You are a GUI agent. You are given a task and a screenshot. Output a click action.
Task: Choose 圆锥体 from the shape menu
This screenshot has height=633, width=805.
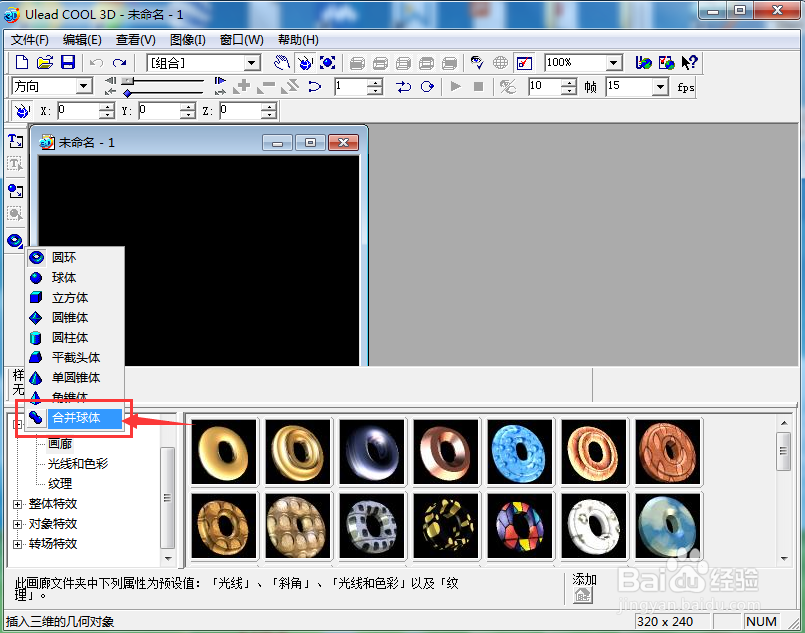[x=75, y=318]
